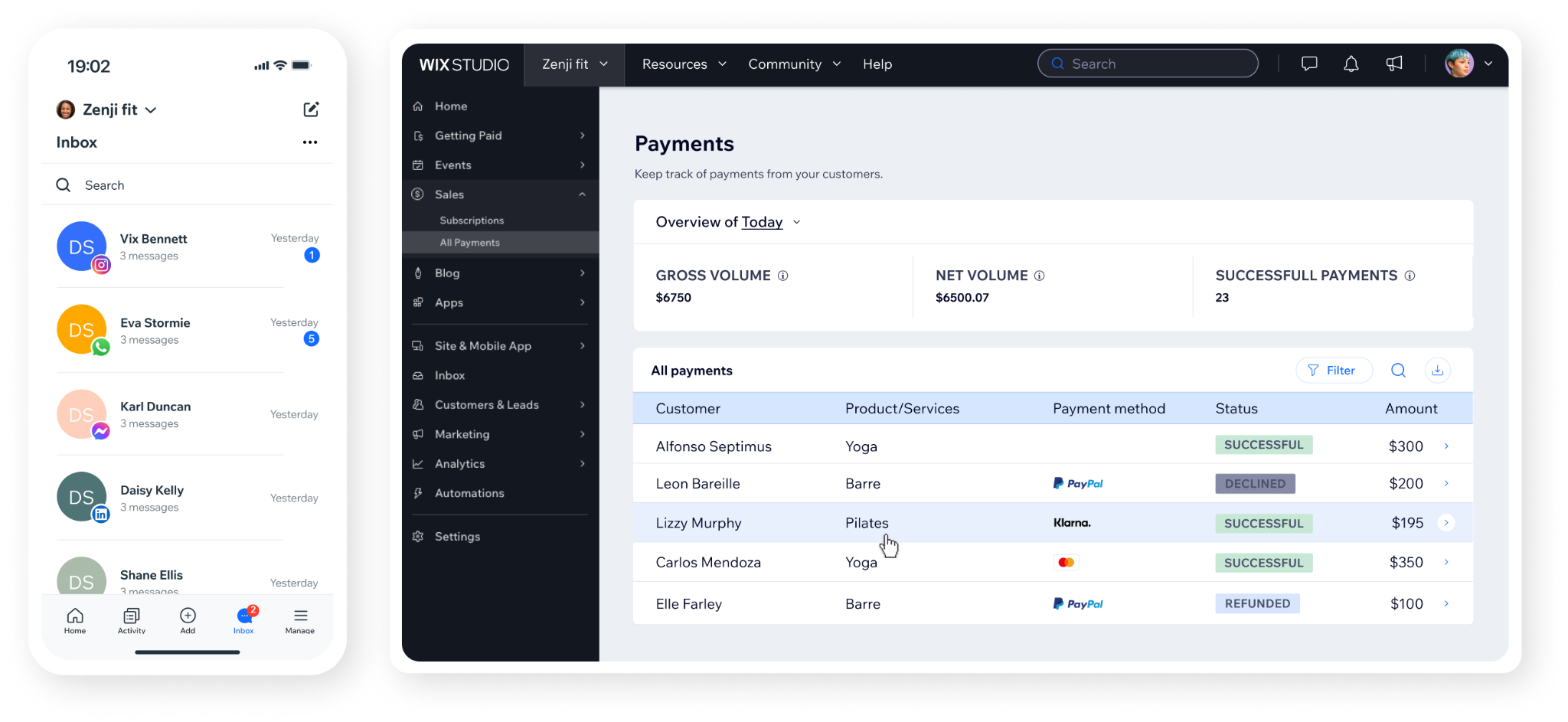Open the Help link in top bar
The height and width of the screenshot is (722, 1568).
tap(877, 64)
